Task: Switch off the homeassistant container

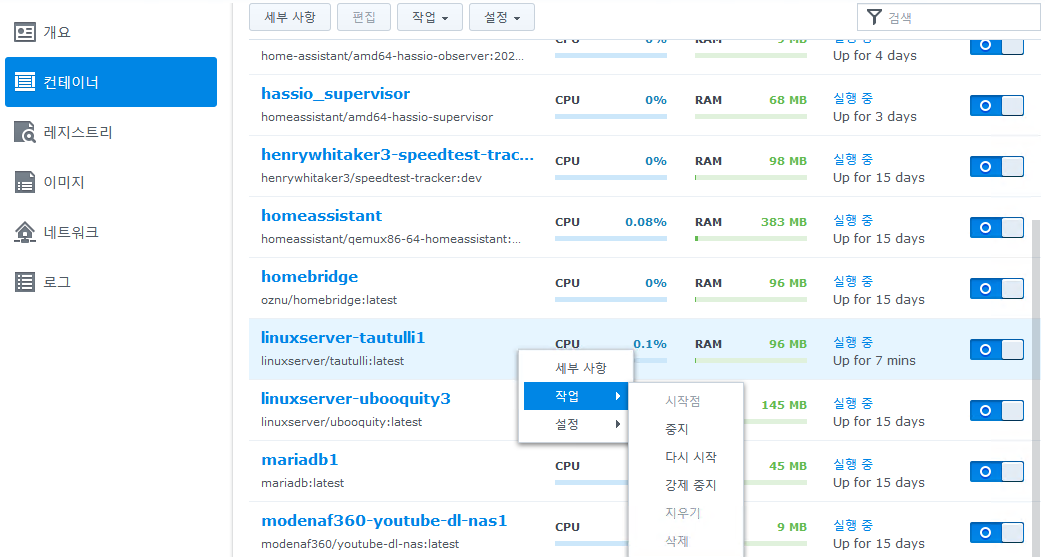Action: click(996, 227)
